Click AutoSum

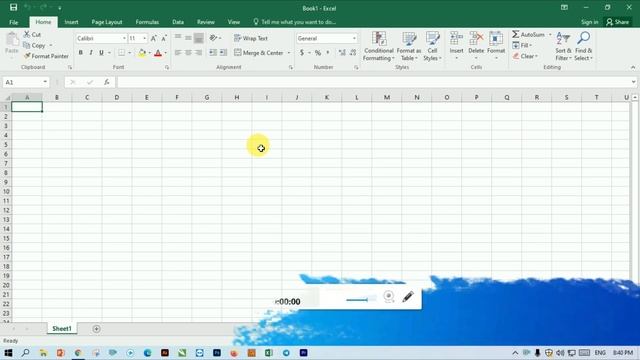pyautogui.click(x=529, y=35)
